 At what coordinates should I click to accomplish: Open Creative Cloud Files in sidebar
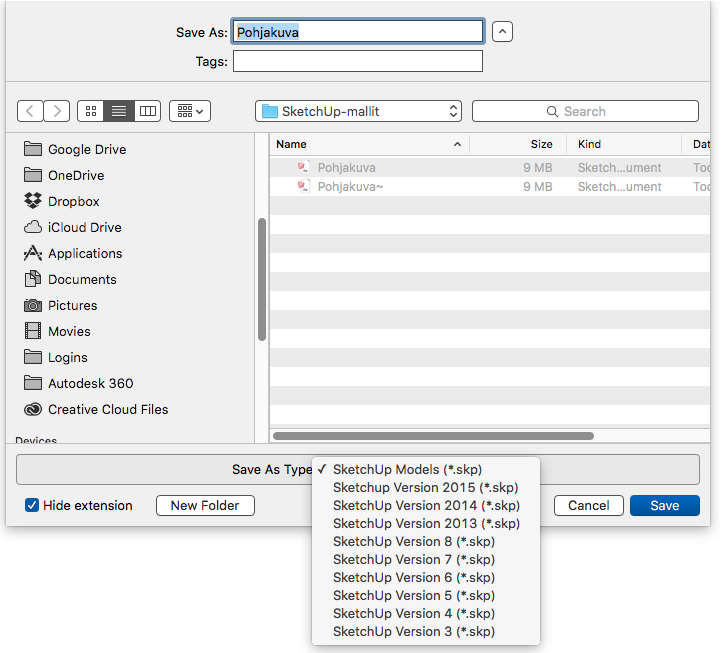pyautogui.click(x=96, y=409)
